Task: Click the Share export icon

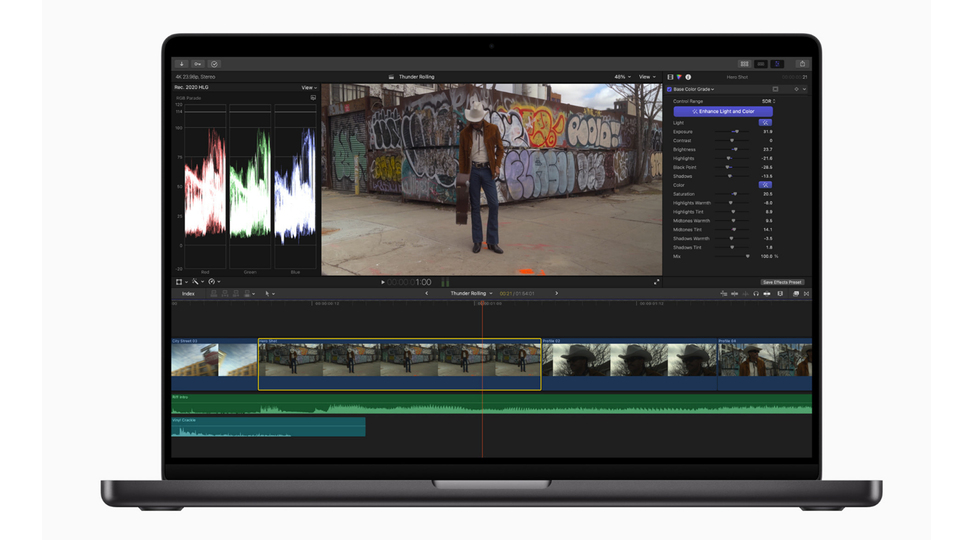Action: 801,64
